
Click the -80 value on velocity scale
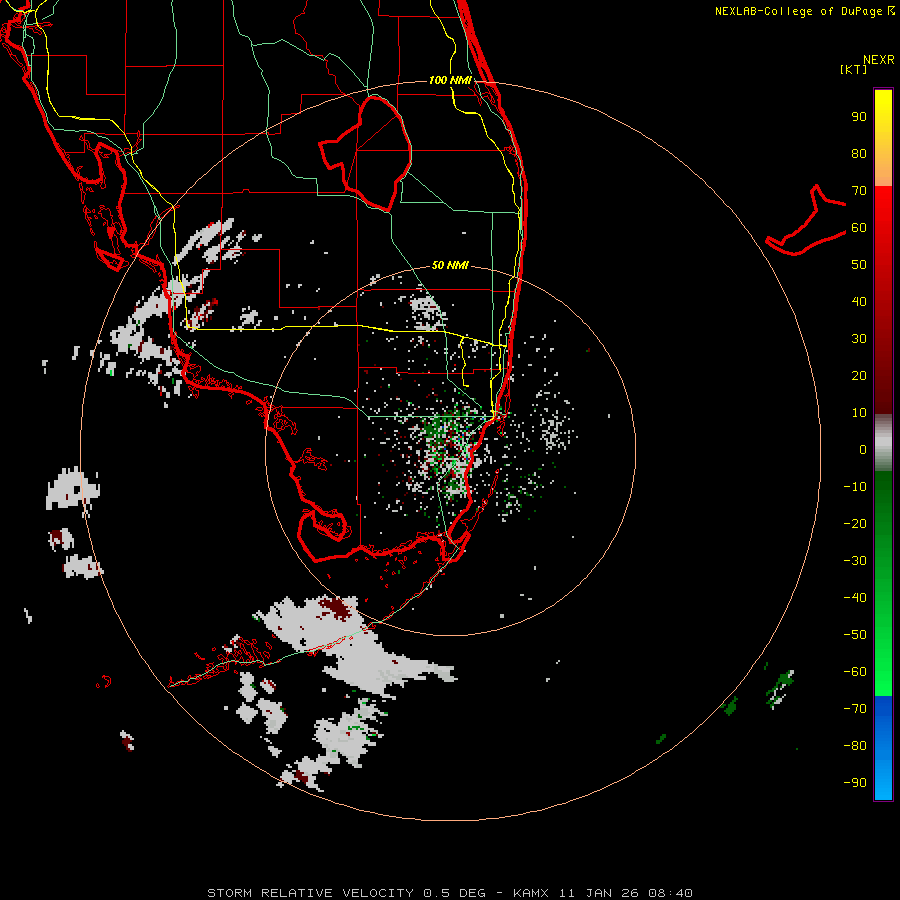click(855, 746)
